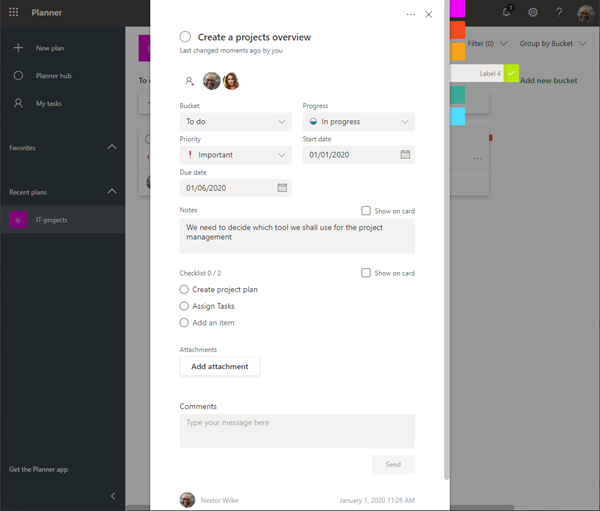This screenshot has height=511, width=600.
Task: Open the task more options ellipsis
Action: tap(411, 15)
